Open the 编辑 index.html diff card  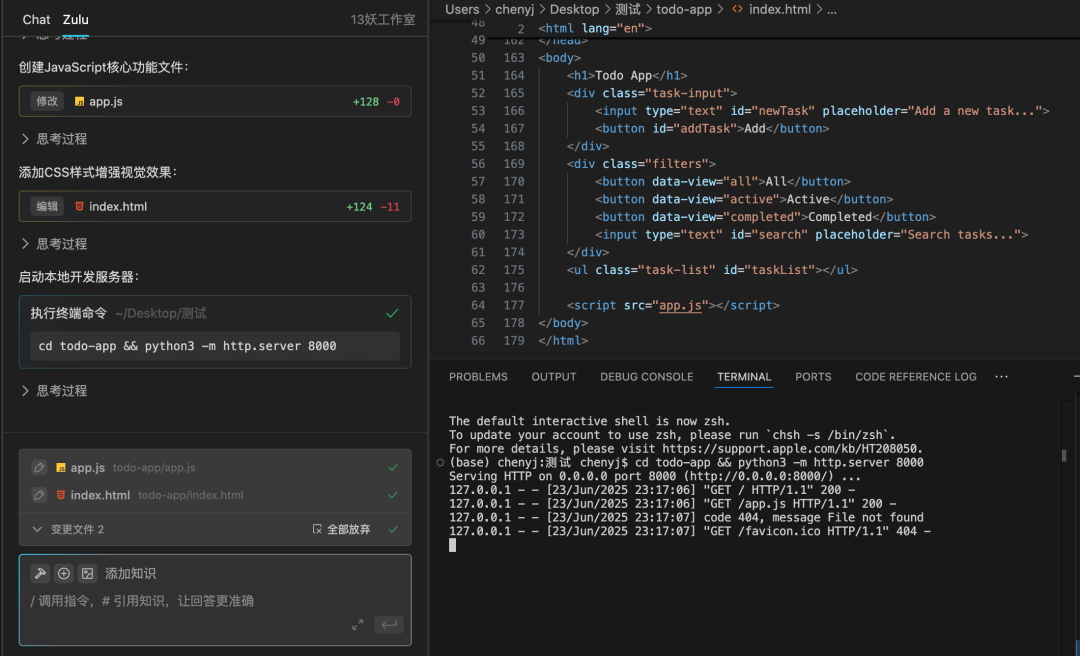pyautogui.click(x=215, y=206)
